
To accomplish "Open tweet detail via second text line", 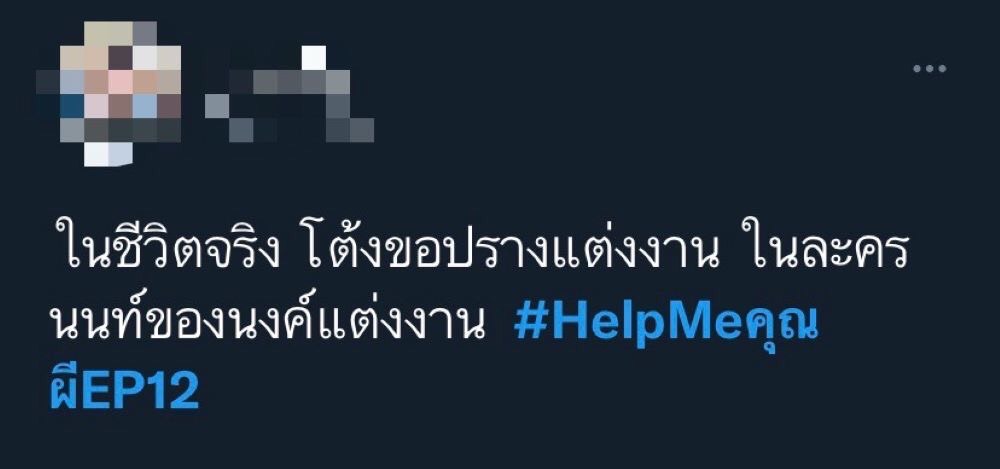I will pyautogui.click(x=434, y=324).
